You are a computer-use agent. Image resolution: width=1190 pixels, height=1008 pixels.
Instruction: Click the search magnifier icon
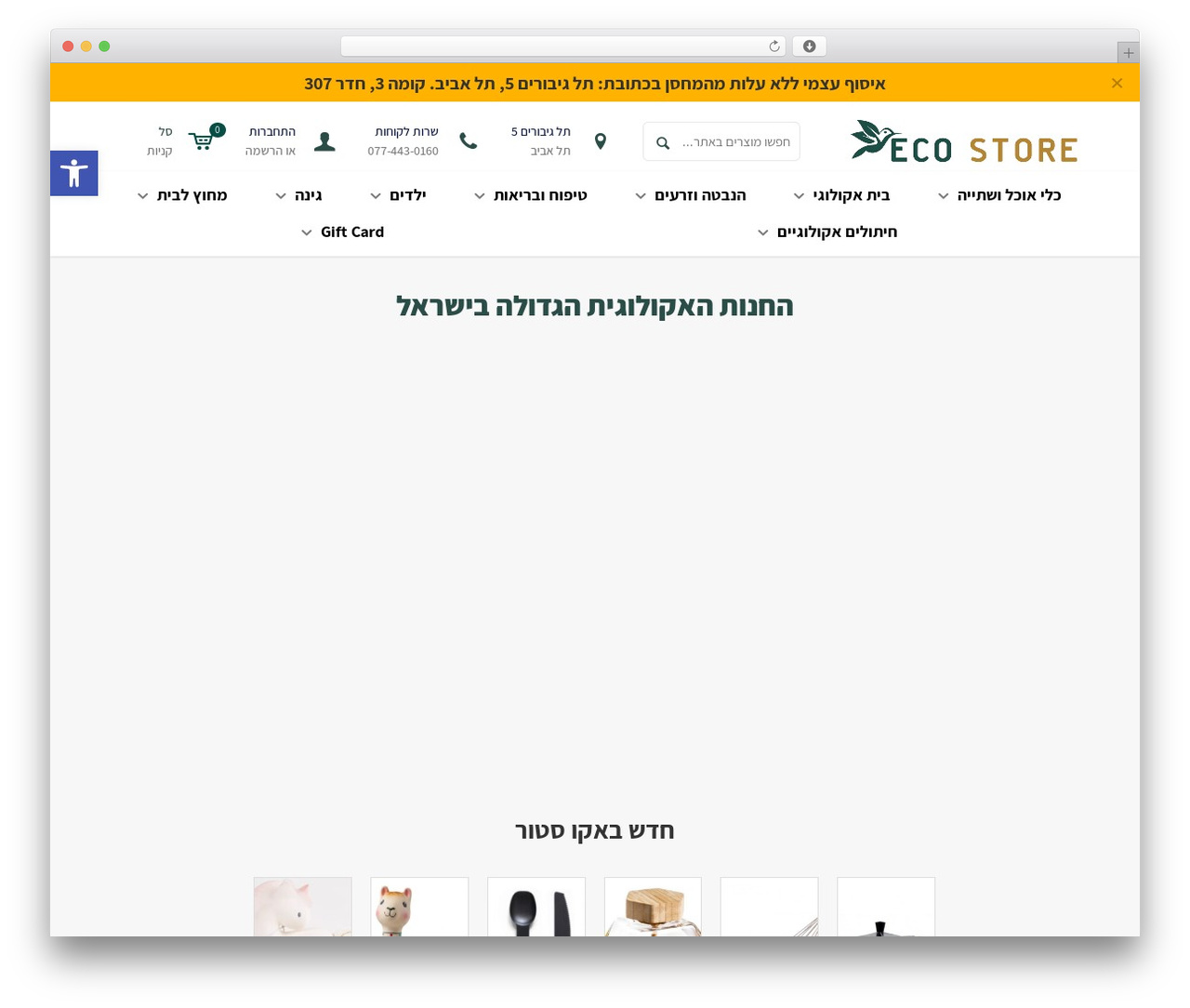click(x=663, y=142)
